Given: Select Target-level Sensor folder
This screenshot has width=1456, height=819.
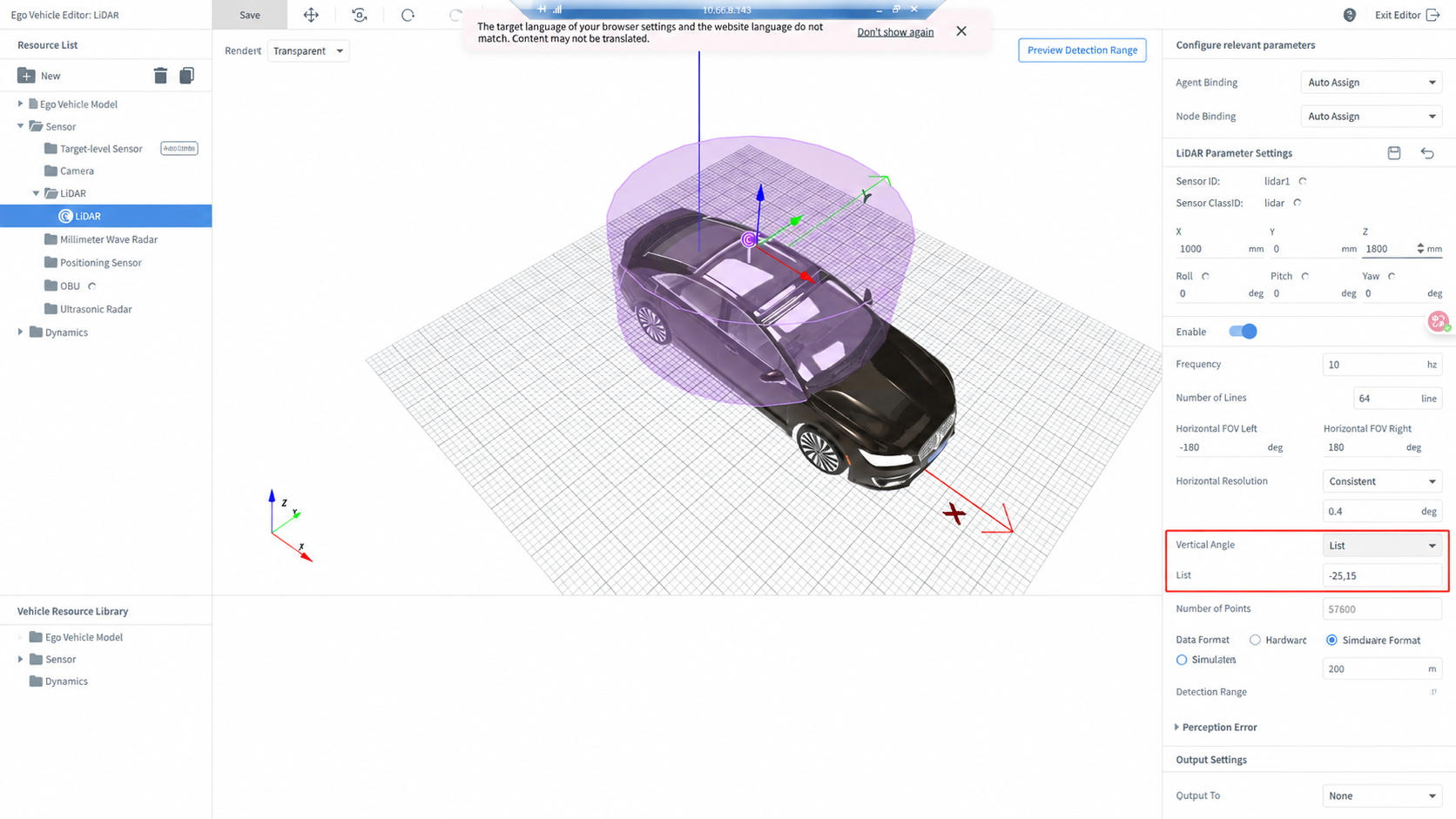Looking at the screenshot, I should [x=101, y=149].
